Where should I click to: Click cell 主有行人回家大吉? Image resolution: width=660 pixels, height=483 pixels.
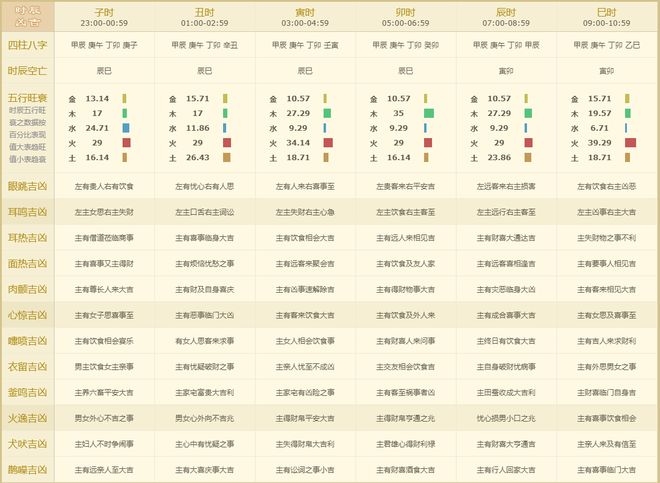pyautogui.click(x=506, y=470)
